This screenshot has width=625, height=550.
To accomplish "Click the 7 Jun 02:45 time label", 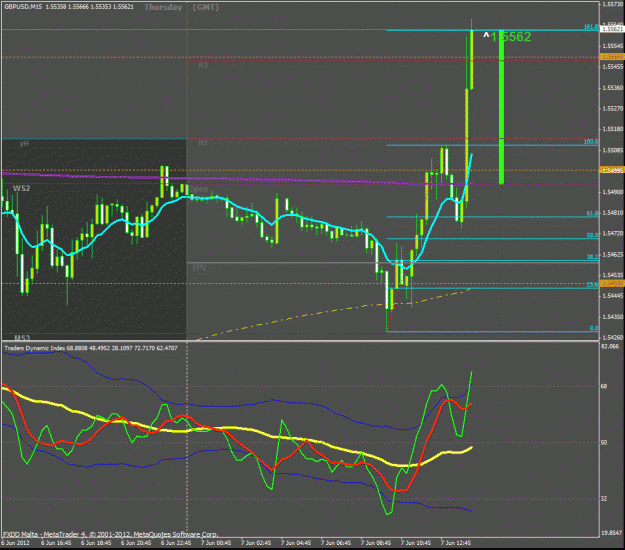I will pyautogui.click(x=256, y=543).
